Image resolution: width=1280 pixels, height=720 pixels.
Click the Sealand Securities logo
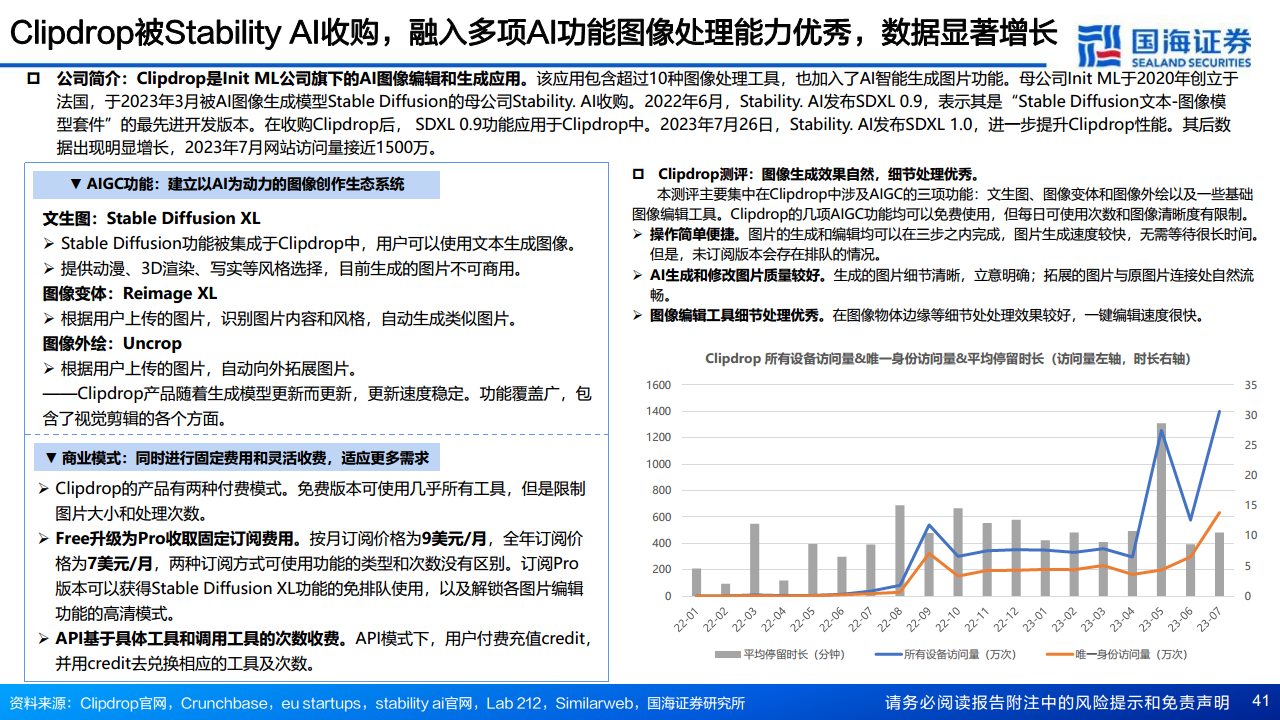point(1166,47)
